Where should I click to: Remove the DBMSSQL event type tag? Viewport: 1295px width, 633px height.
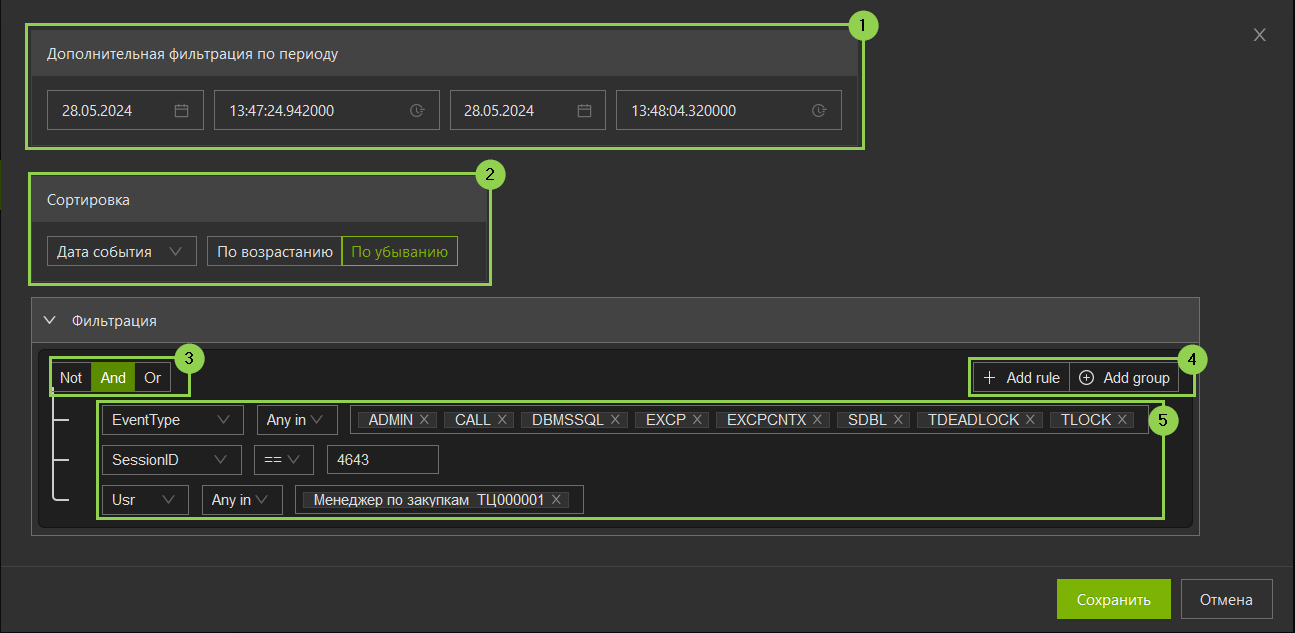point(615,420)
